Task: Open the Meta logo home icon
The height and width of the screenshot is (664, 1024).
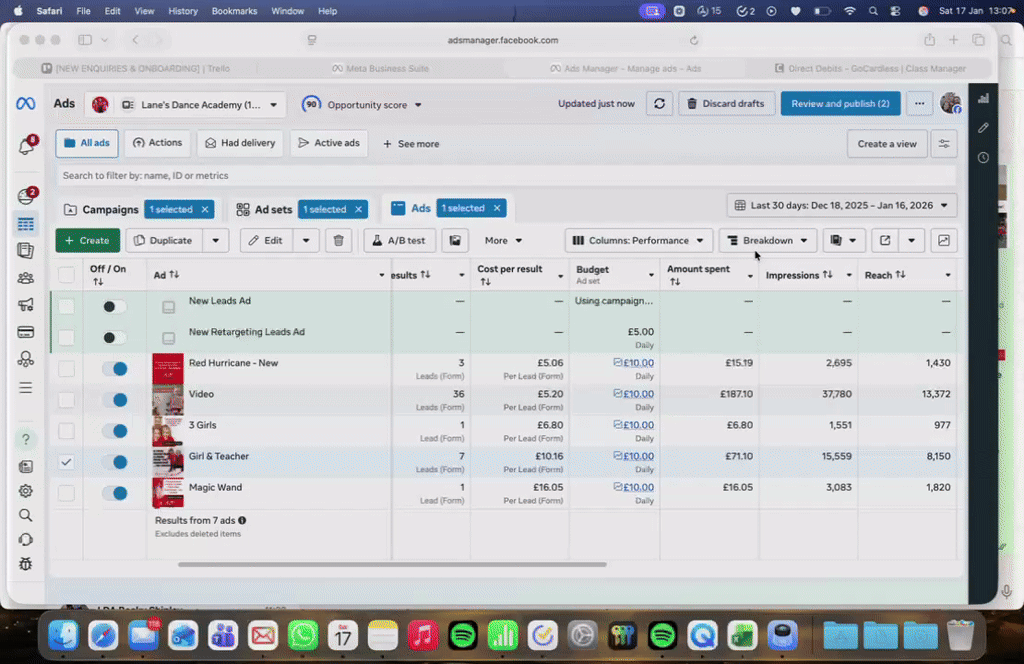Action: coord(25,104)
